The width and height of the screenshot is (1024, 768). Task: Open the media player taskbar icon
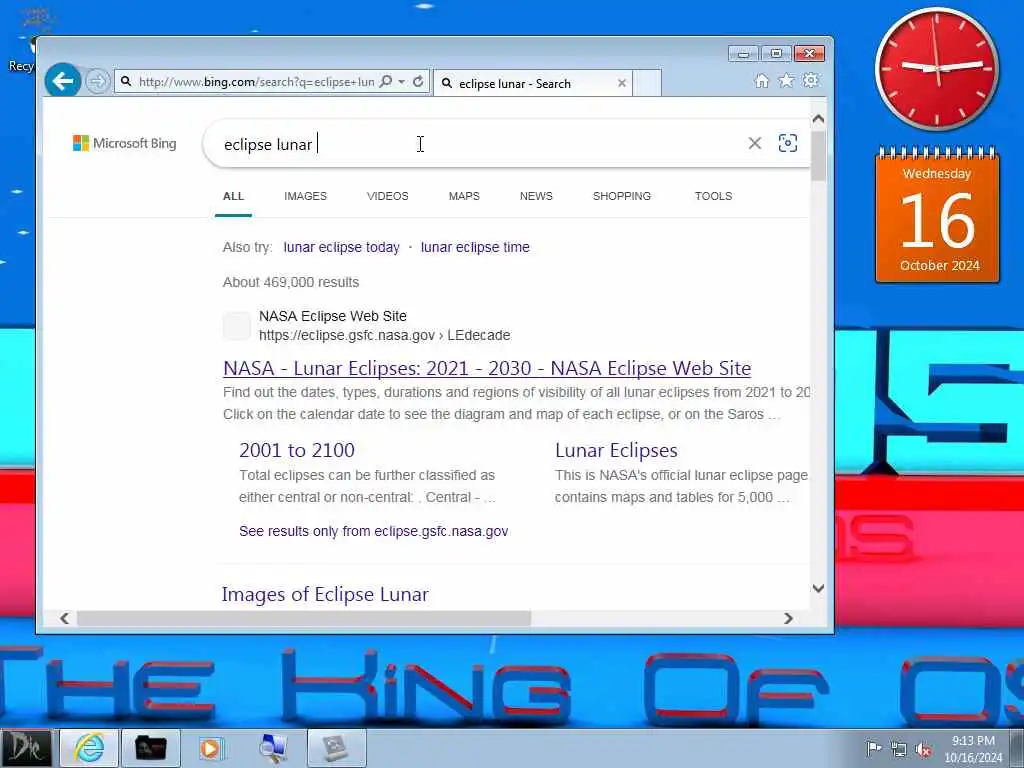click(x=211, y=748)
